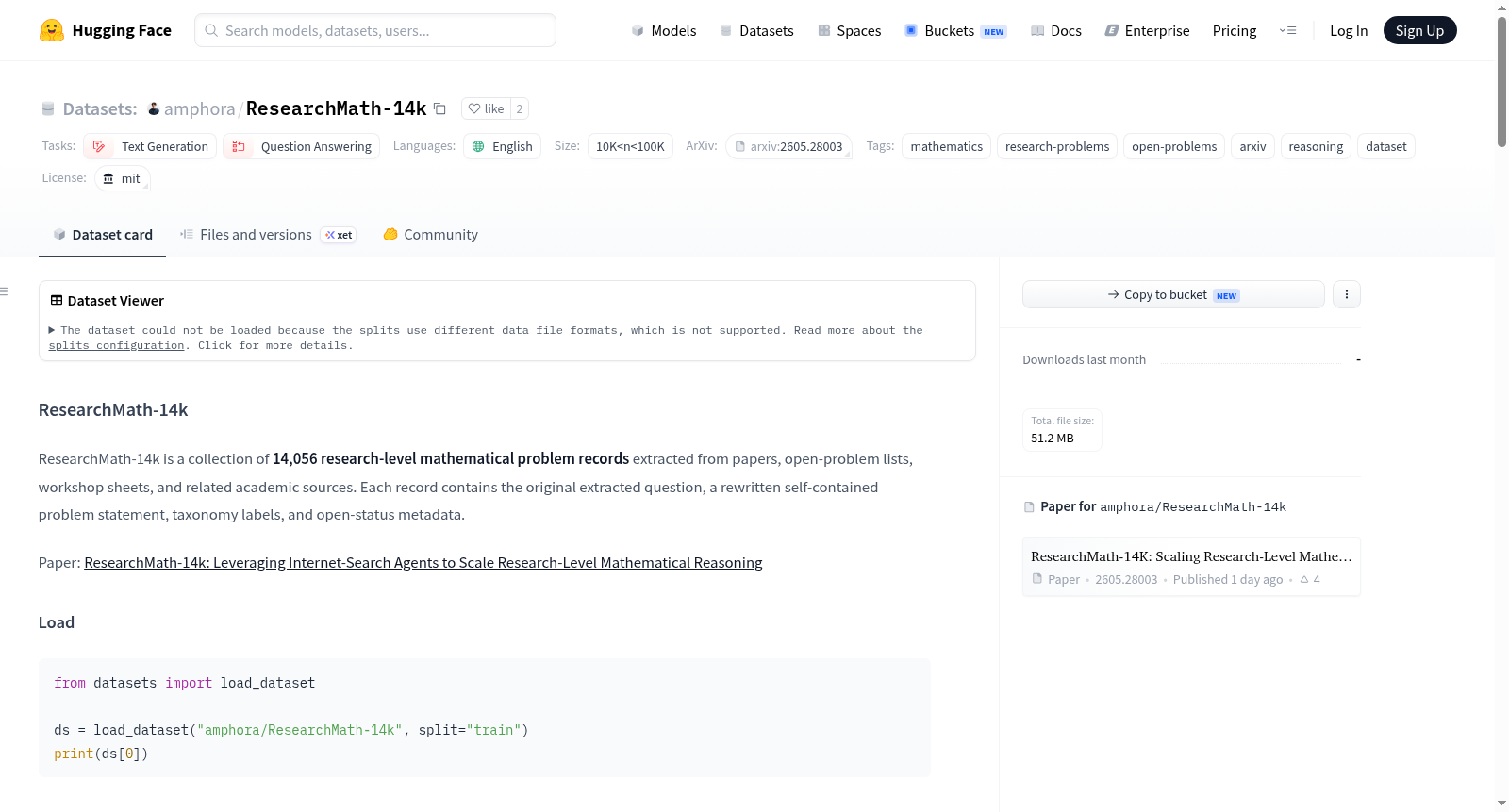The width and height of the screenshot is (1509, 812).
Task: Select the Question Answering task tag
Action: point(302,146)
